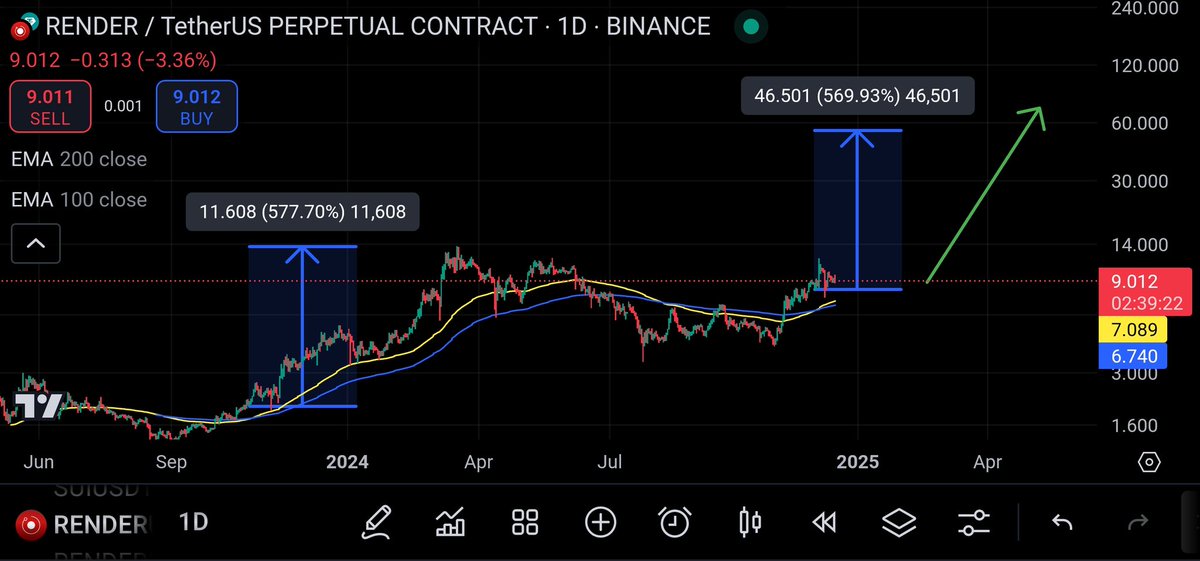The width and height of the screenshot is (1200, 561).
Task: Tap the plus add symbol icon
Action: (600, 522)
